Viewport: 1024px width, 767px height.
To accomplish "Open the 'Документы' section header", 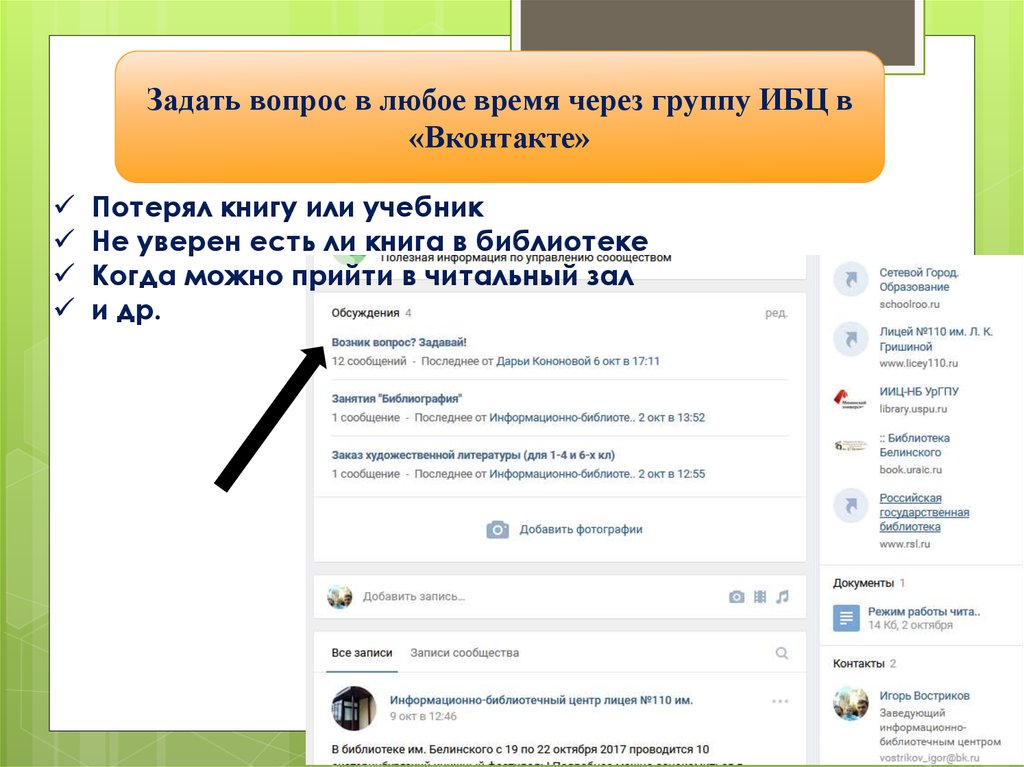I will 863,583.
